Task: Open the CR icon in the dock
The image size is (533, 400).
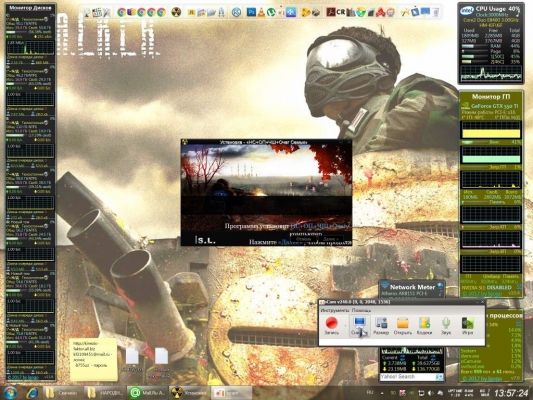Action: pyautogui.click(x=341, y=13)
